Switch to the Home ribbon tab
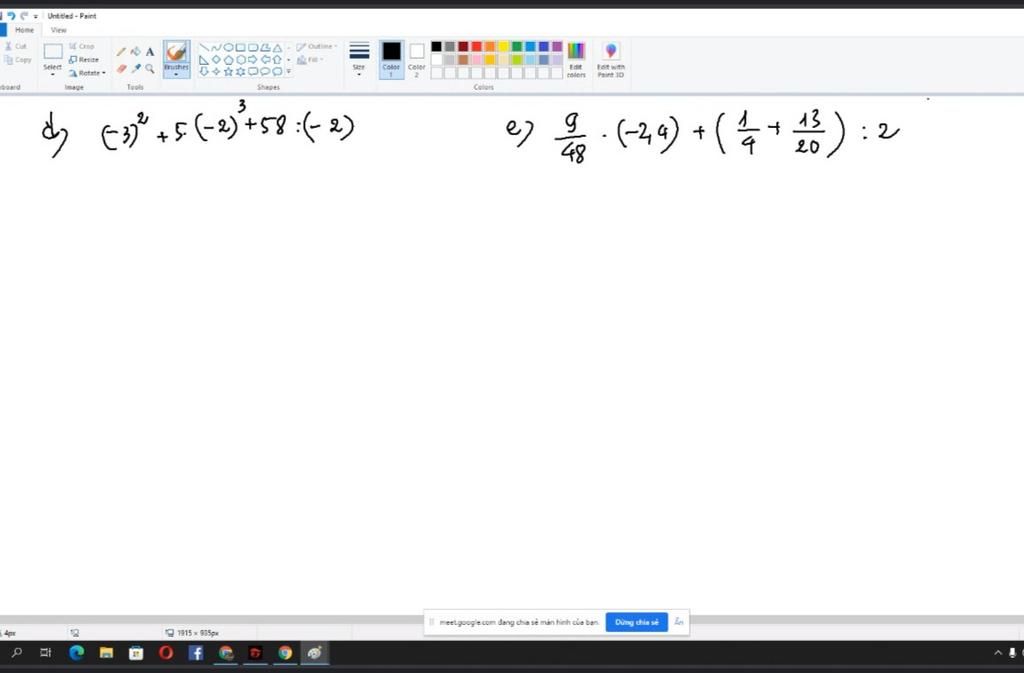This screenshot has height=673, width=1024. pyautogui.click(x=25, y=30)
